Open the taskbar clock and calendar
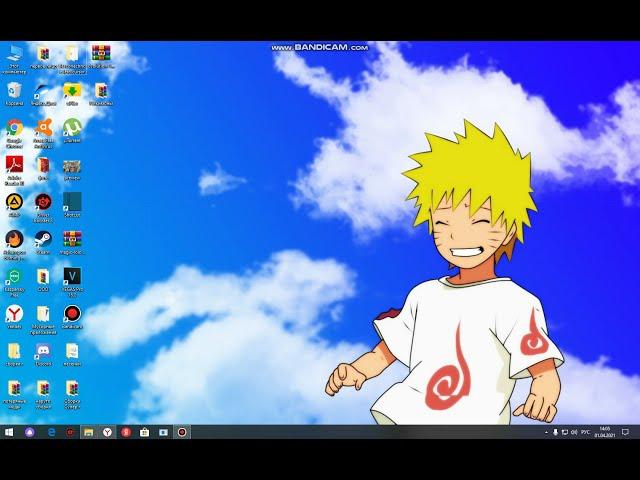The height and width of the screenshot is (480, 640). point(604,432)
